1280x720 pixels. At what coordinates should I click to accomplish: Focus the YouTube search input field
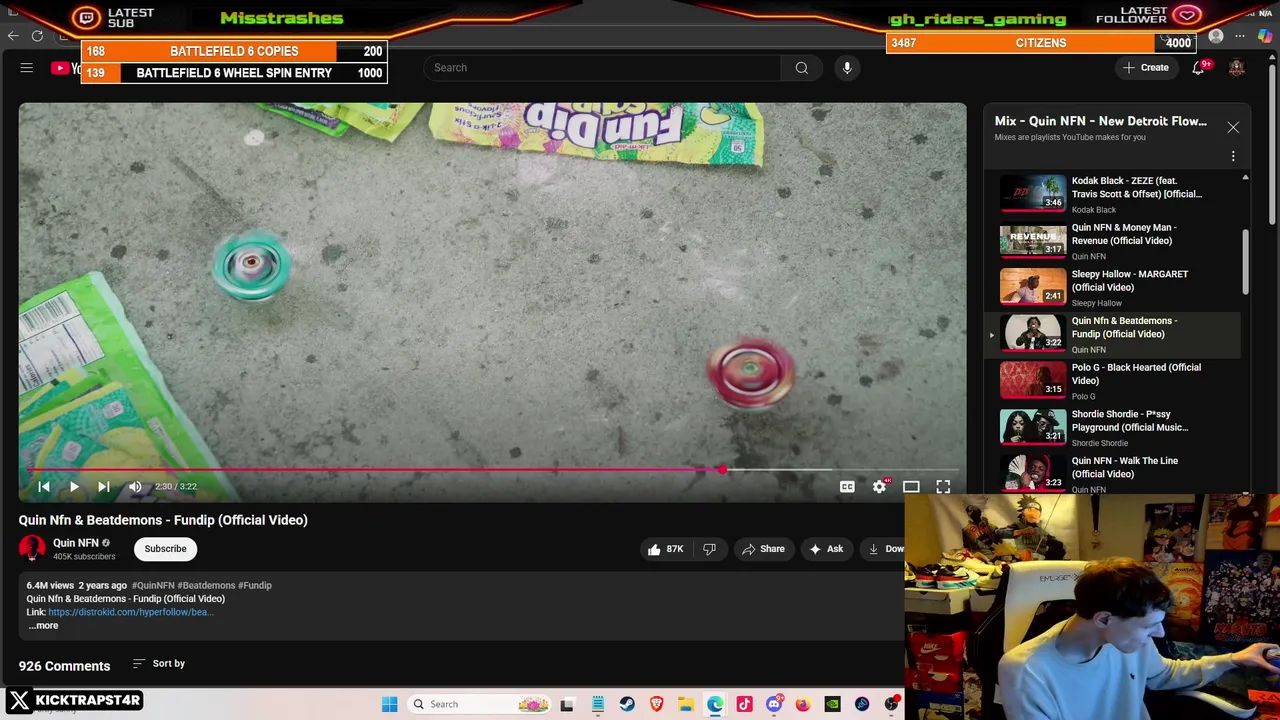point(602,68)
